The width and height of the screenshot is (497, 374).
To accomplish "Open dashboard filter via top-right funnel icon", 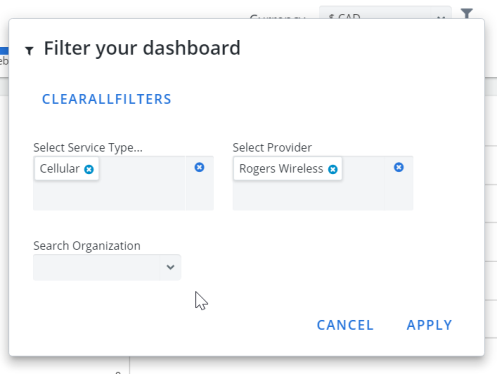I will [467, 14].
